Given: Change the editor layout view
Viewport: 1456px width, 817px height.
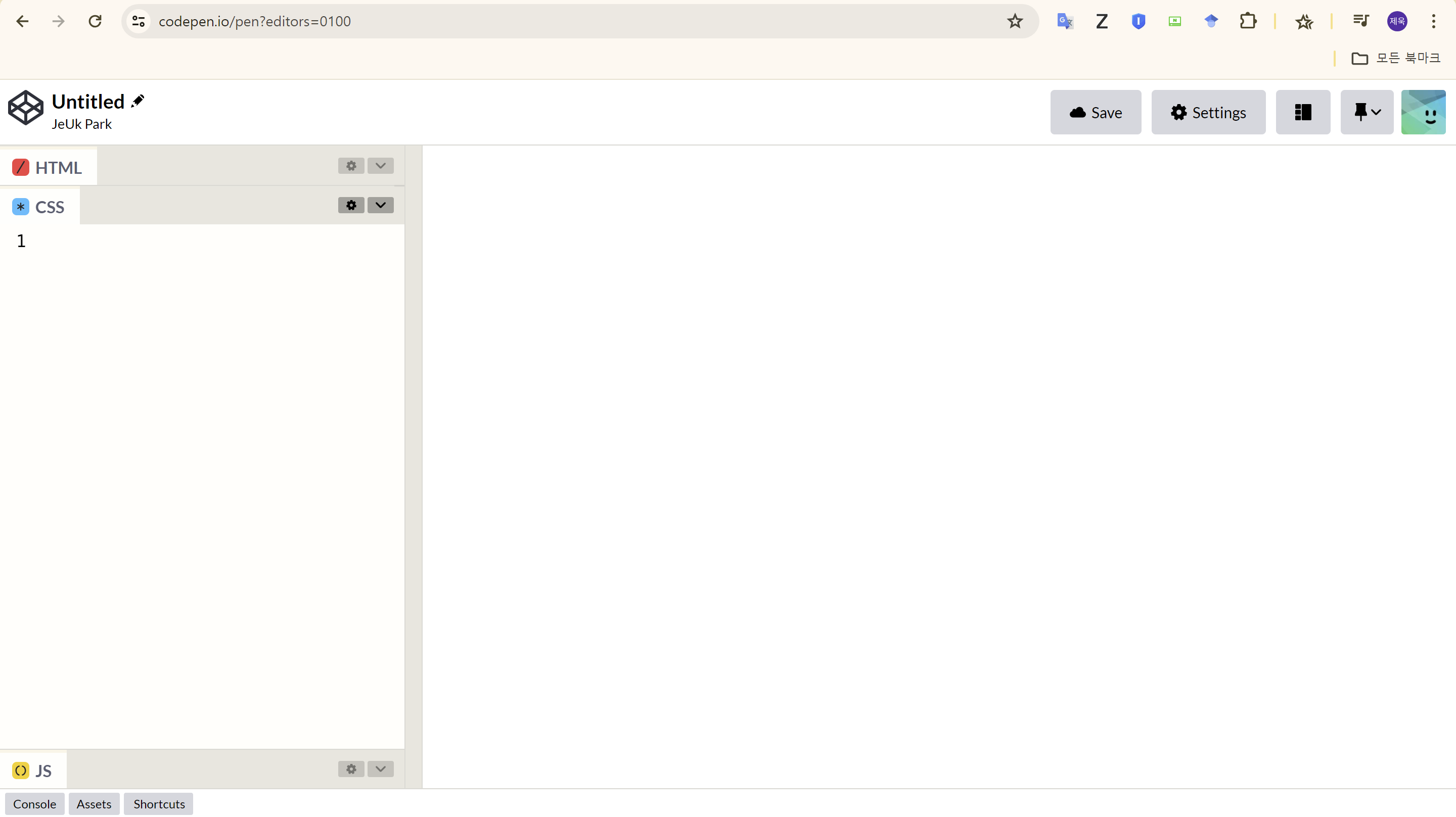Looking at the screenshot, I should point(1303,113).
